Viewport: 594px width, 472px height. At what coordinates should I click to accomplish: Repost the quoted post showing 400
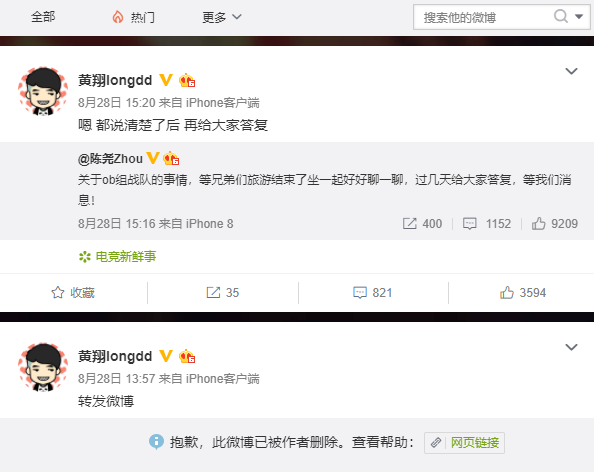click(x=422, y=223)
